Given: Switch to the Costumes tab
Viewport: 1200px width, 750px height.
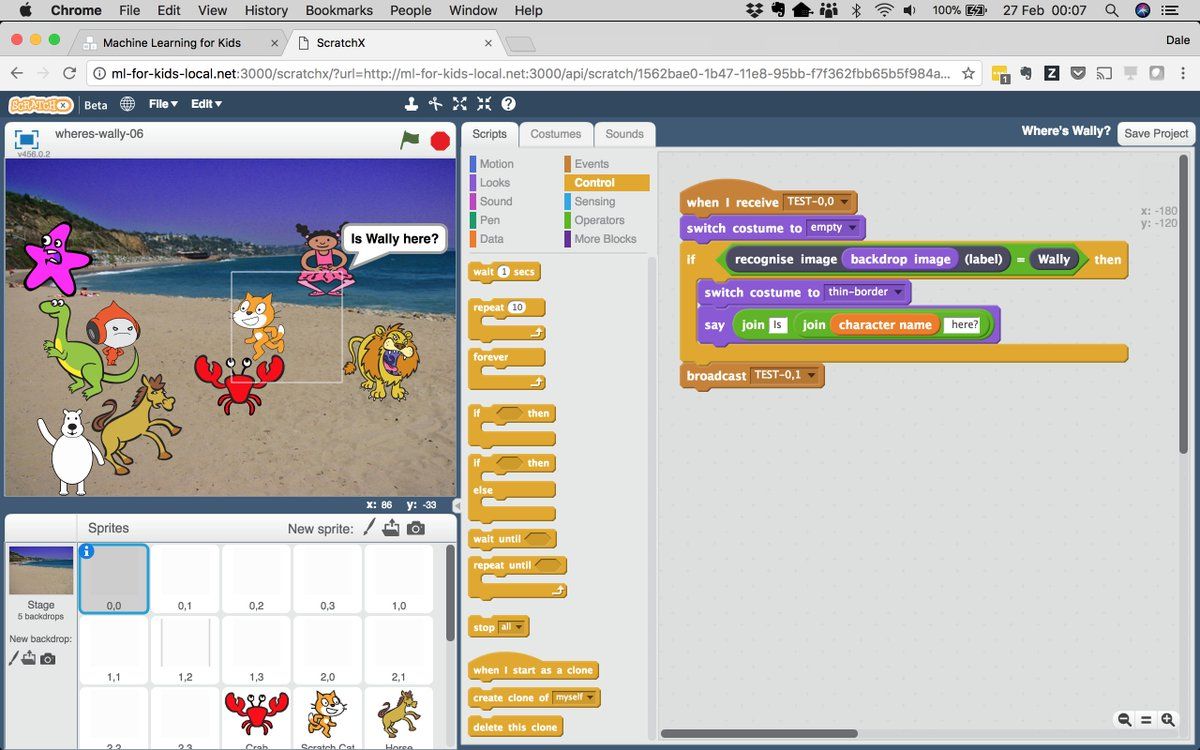Looking at the screenshot, I should (x=555, y=134).
